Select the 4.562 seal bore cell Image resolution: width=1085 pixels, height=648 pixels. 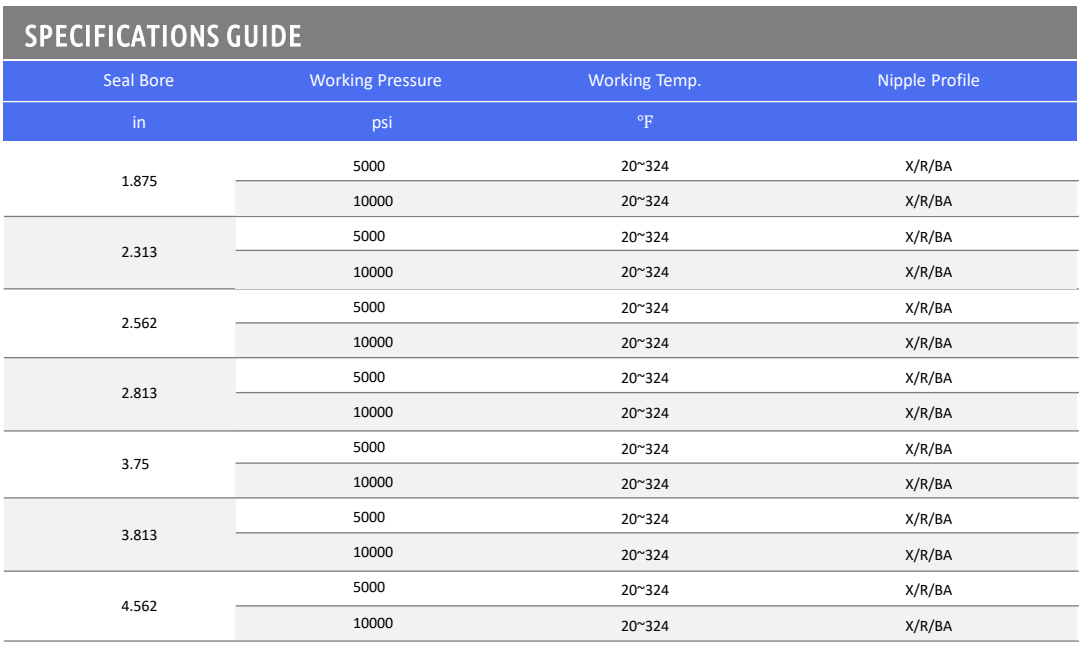pyautogui.click(x=140, y=606)
